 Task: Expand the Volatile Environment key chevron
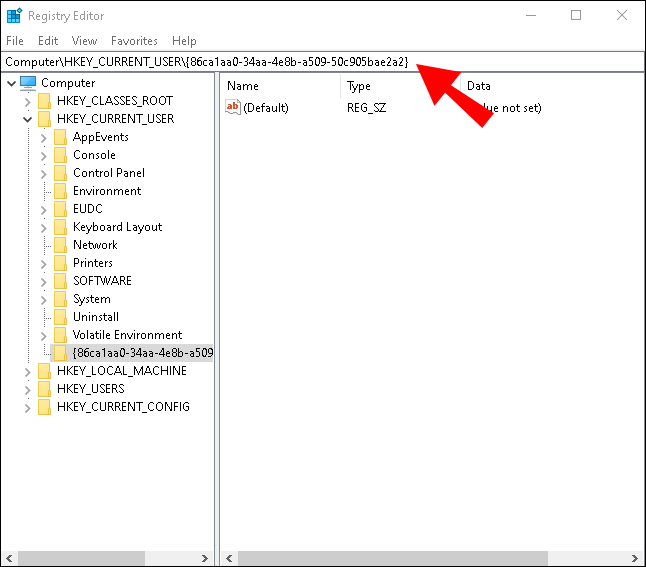point(44,336)
